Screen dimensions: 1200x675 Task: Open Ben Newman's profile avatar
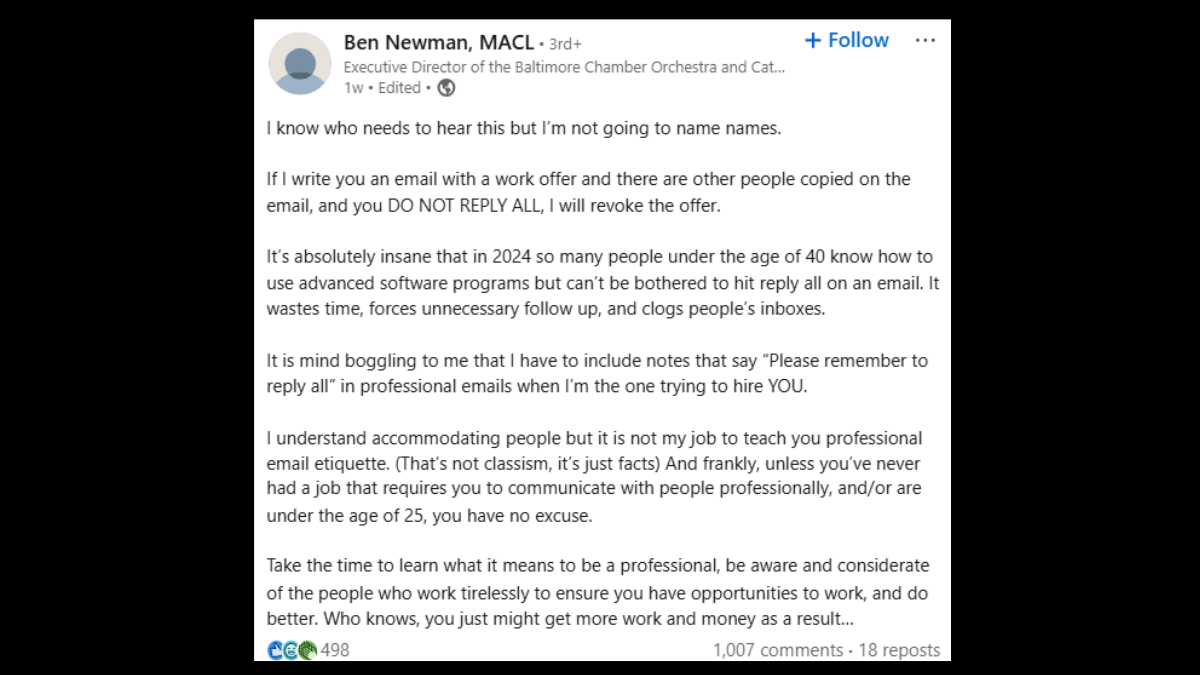(300, 63)
